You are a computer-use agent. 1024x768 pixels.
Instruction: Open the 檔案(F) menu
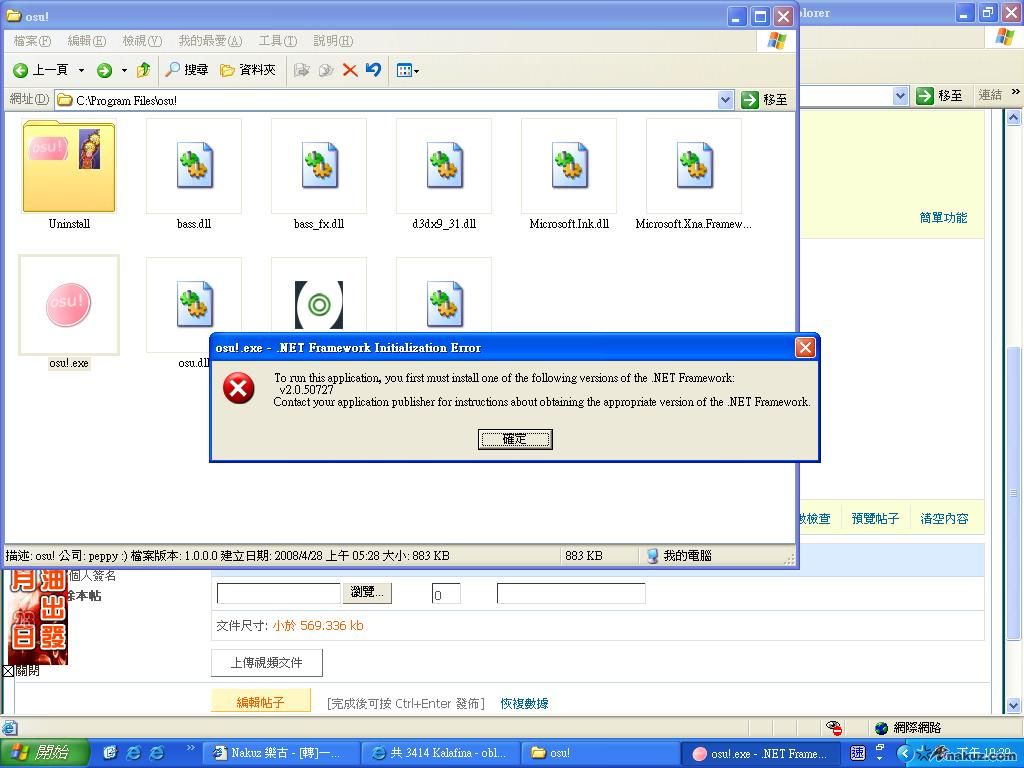click(x=32, y=41)
